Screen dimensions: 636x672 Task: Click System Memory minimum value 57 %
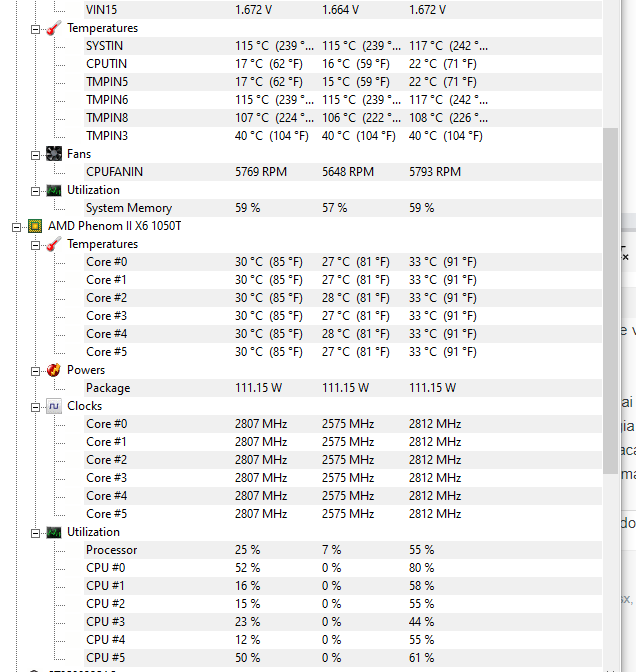pos(334,208)
